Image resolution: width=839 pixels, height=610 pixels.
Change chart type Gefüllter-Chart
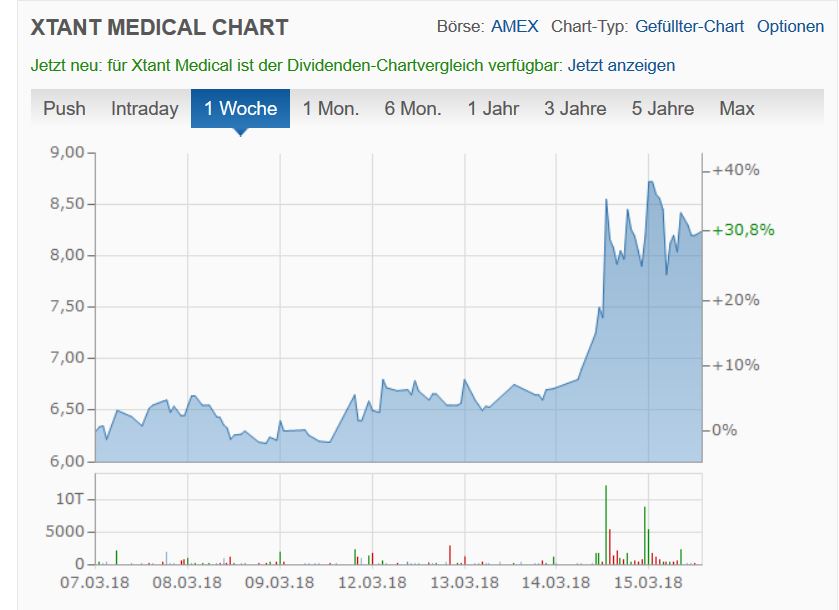pos(689,26)
